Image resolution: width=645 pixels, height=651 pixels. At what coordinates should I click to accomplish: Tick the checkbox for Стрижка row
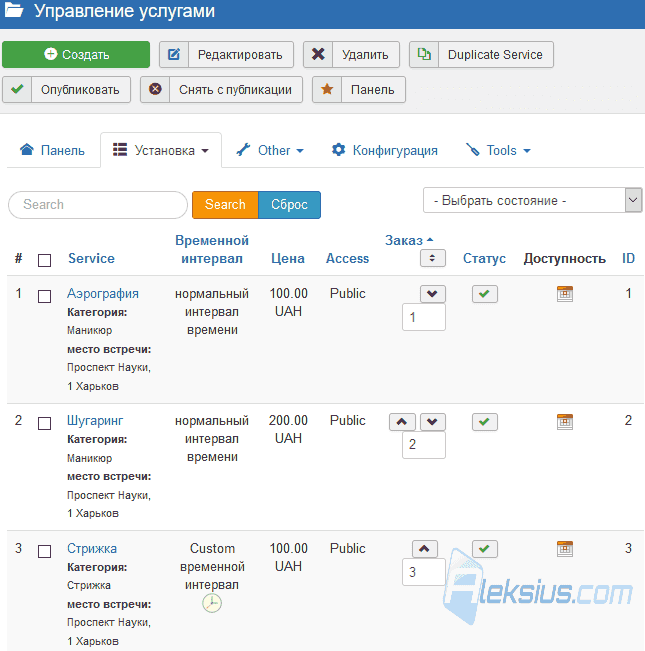tap(44, 551)
